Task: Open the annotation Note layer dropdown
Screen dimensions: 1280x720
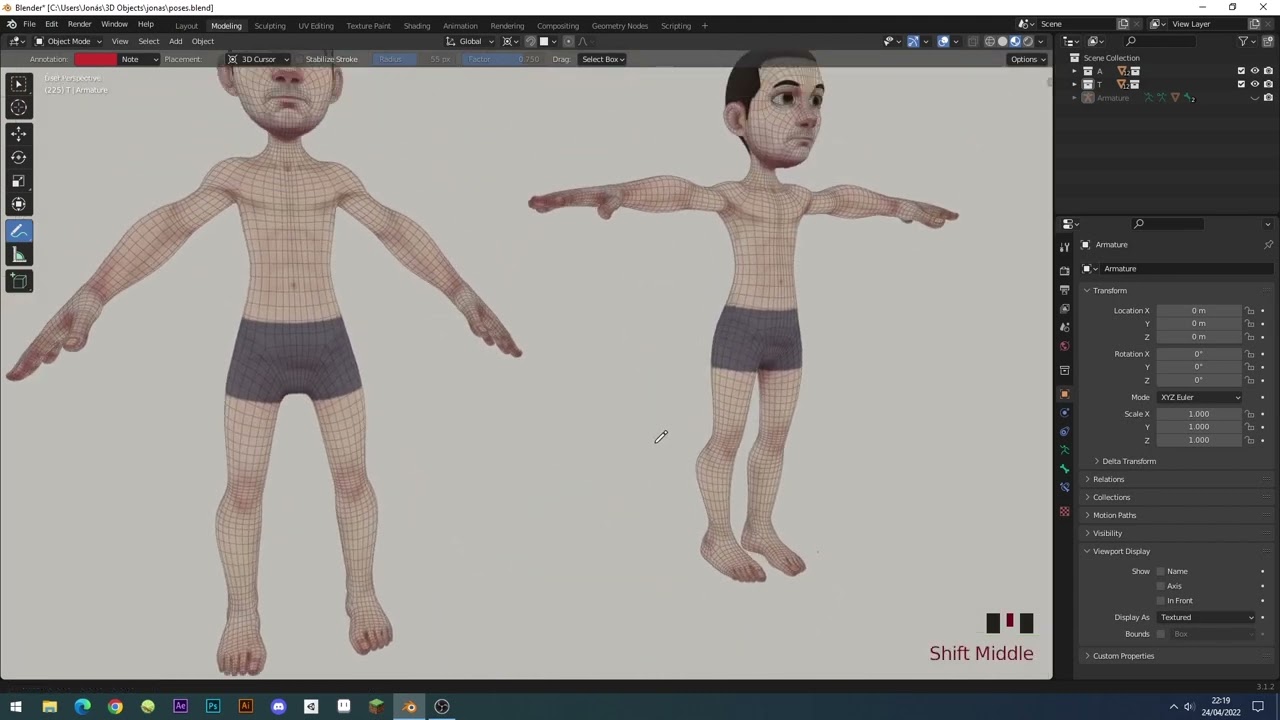Action: [140, 59]
